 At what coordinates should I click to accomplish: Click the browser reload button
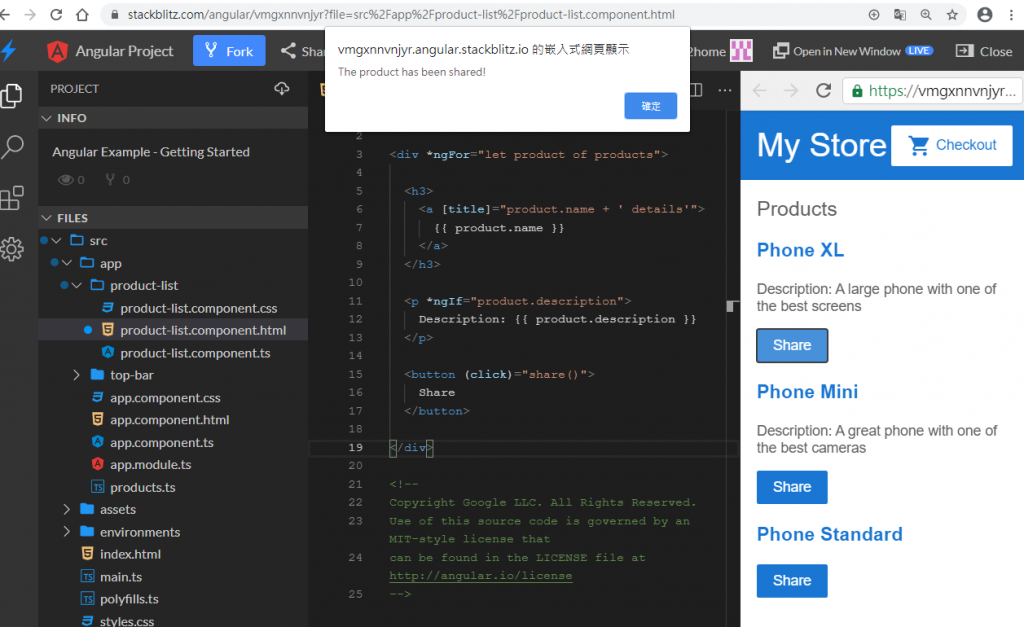coord(56,14)
